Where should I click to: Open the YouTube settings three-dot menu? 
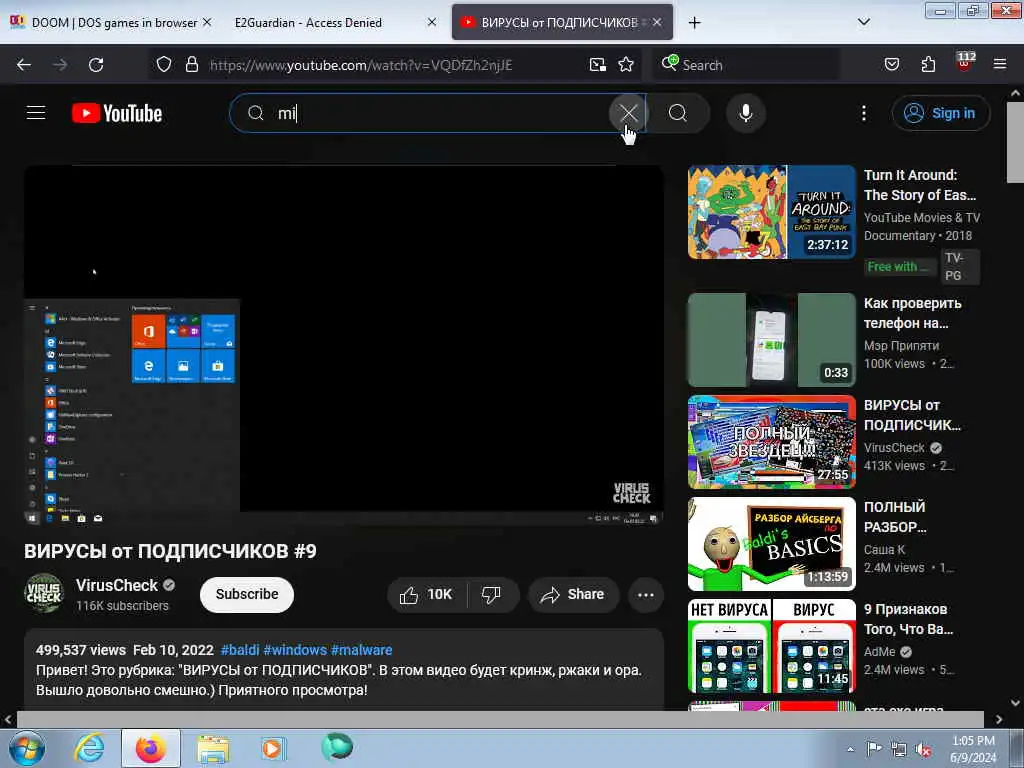coord(863,113)
